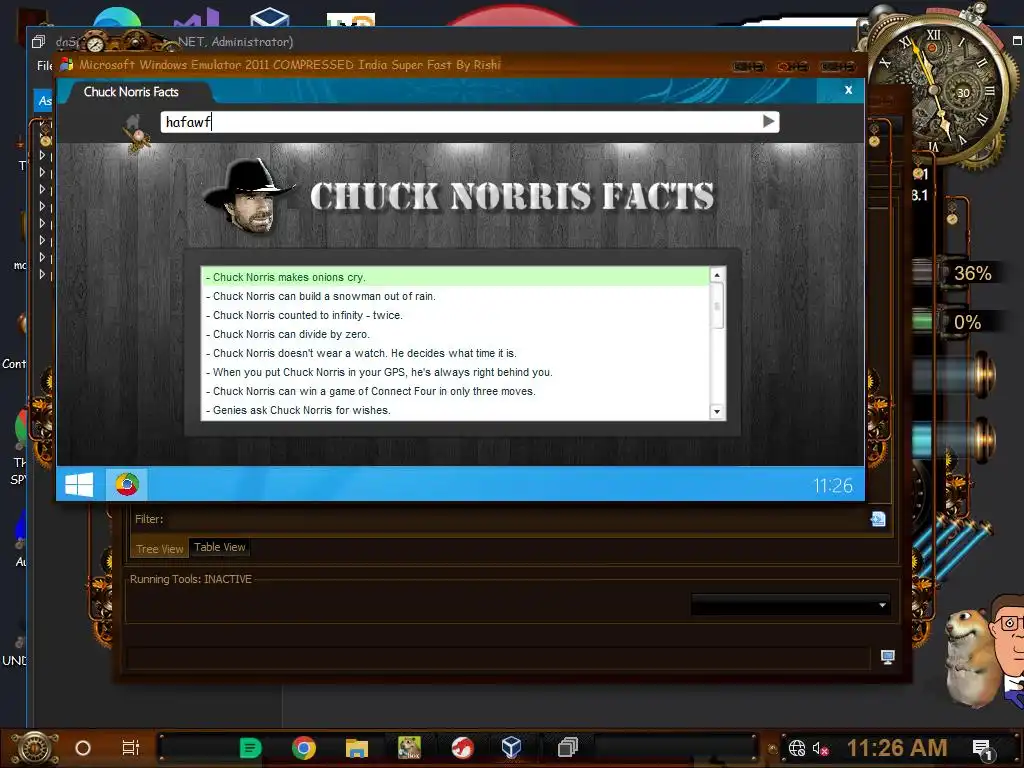1024x768 pixels.
Task: Select fact about building a snowman from rain
Action: click(455, 296)
